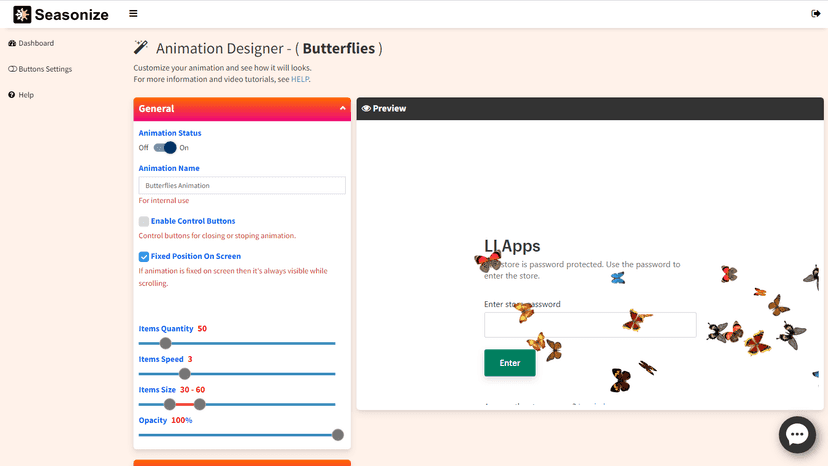Click the 'Preview' header text
828x466 pixels.
(x=389, y=108)
